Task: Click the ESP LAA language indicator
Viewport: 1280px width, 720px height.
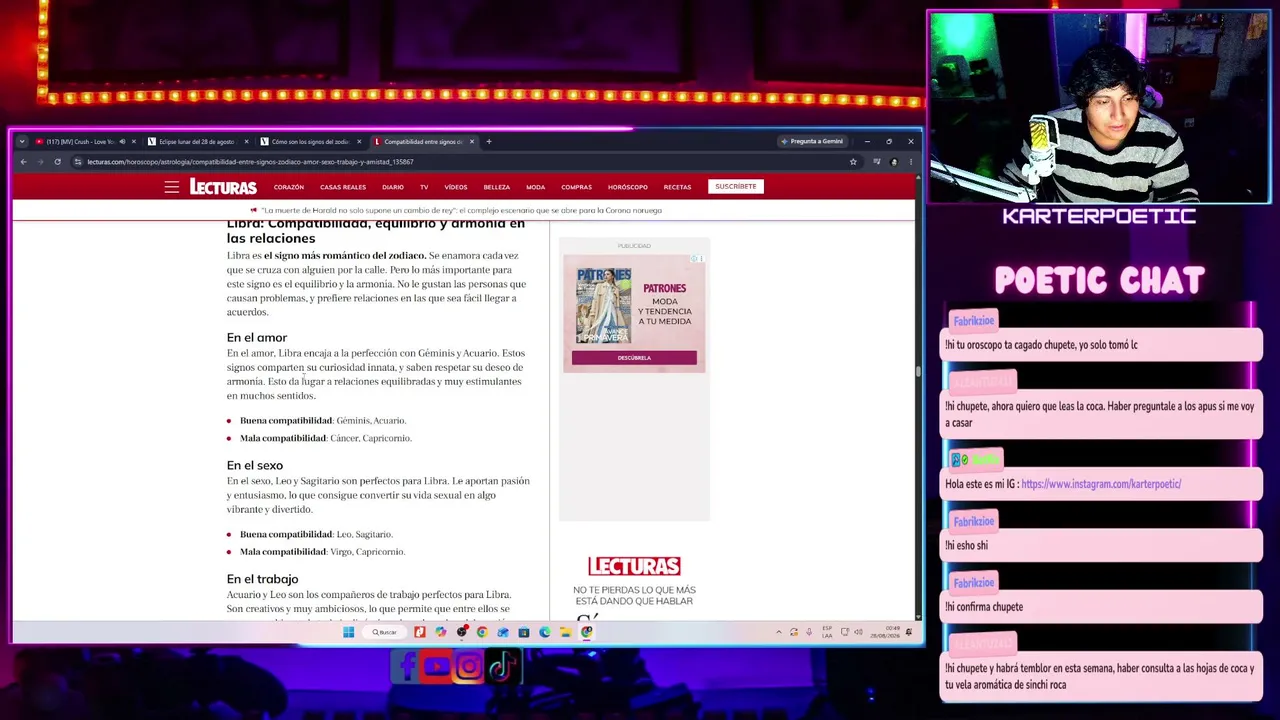Action: tap(827, 632)
